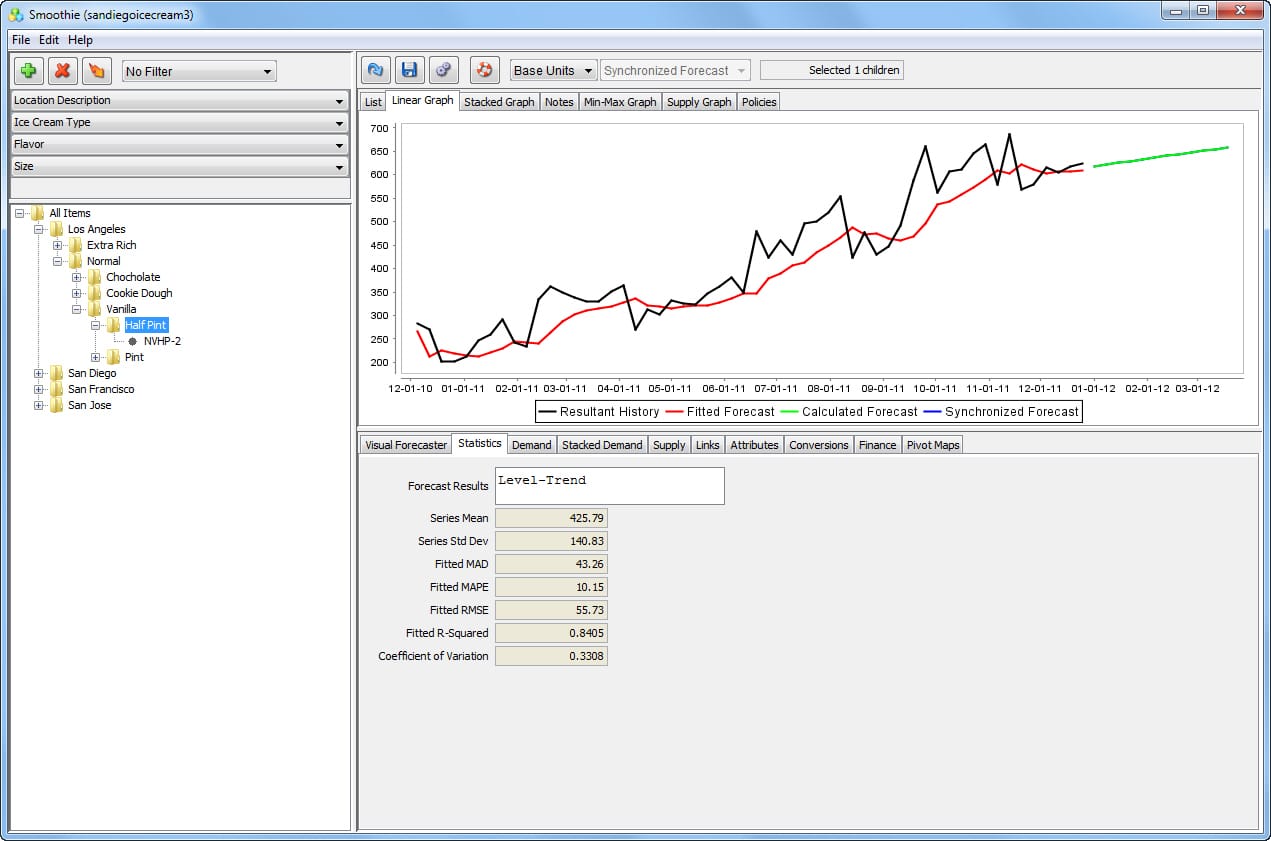Image resolution: width=1271 pixels, height=841 pixels.
Task: Open the No Filter dropdown
Action: coord(199,71)
